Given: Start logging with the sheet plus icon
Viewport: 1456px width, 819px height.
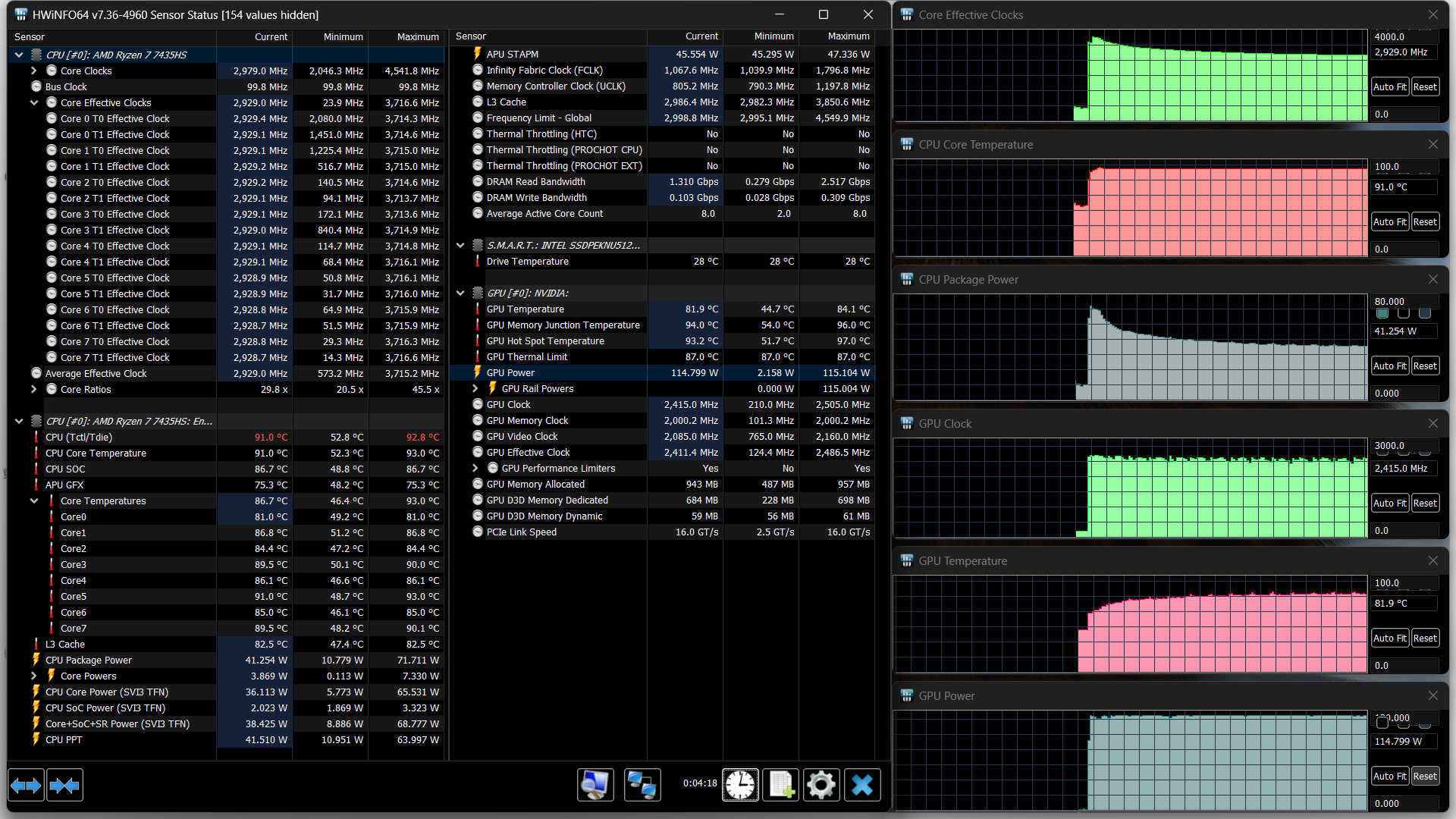Looking at the screenshot, I should 780,785.
